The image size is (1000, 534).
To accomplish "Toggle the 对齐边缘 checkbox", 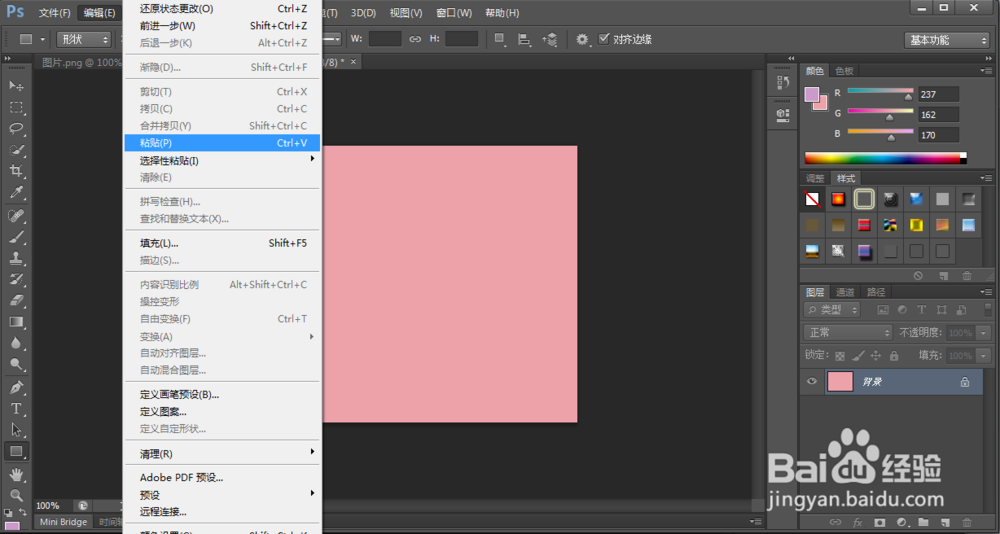I will (603, 39).
